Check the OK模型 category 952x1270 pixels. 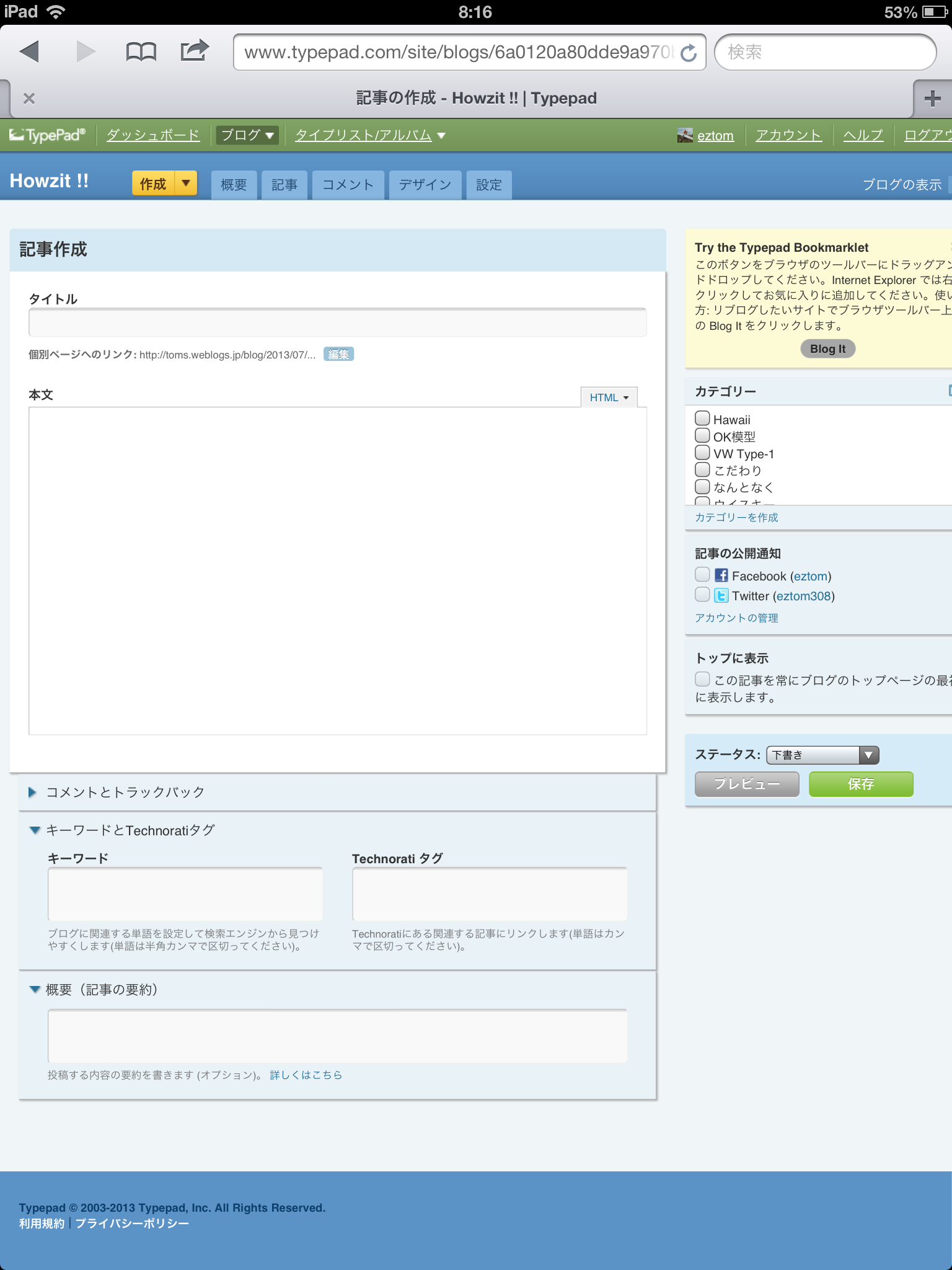pos(702,435)
